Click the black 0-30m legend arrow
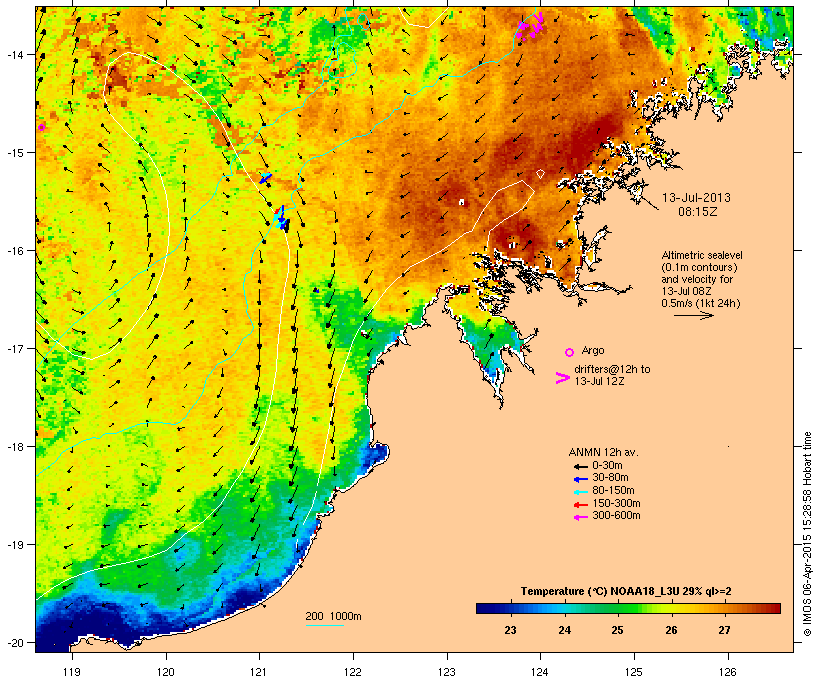 (580, 466)
